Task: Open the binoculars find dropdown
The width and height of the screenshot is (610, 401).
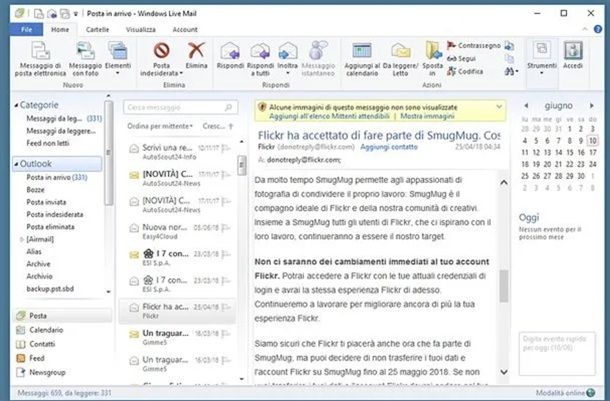Action: 512,72
